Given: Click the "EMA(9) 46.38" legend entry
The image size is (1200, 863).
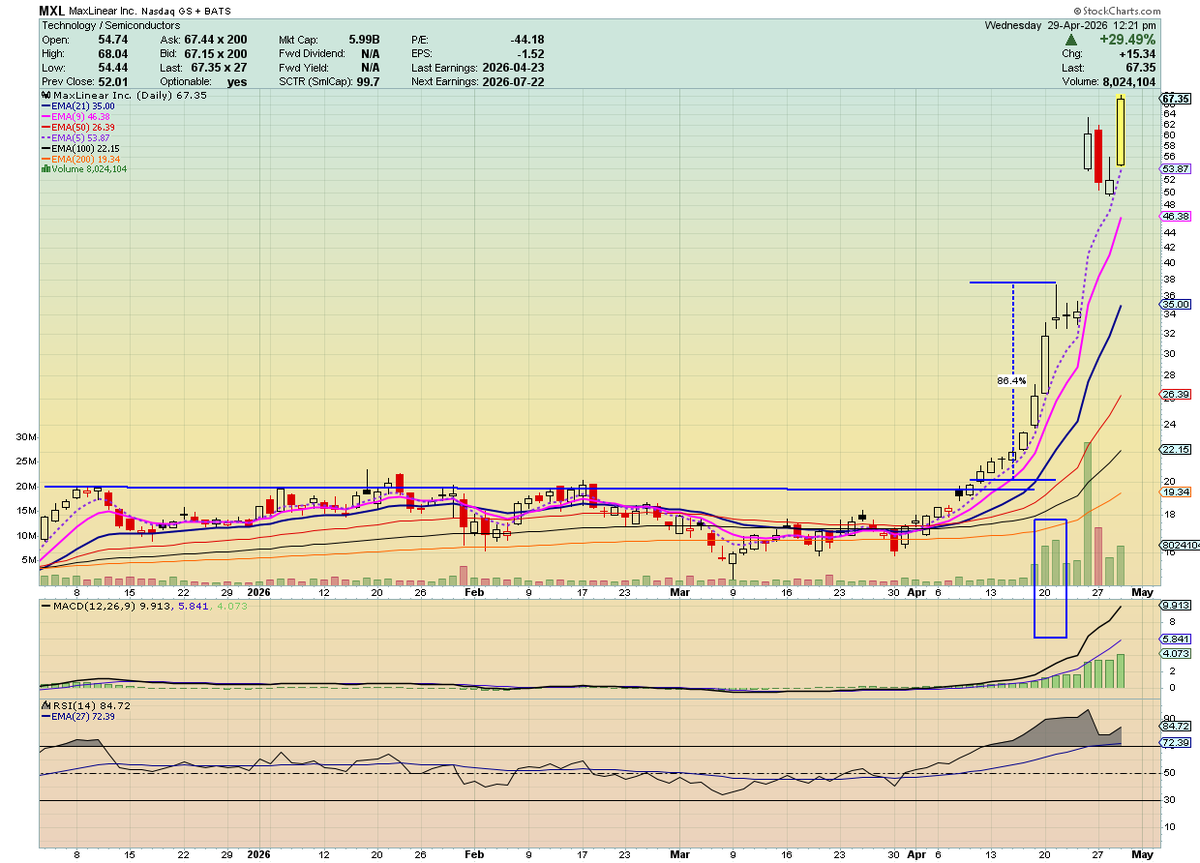Looking at the screenshot, I should point(79,117).
